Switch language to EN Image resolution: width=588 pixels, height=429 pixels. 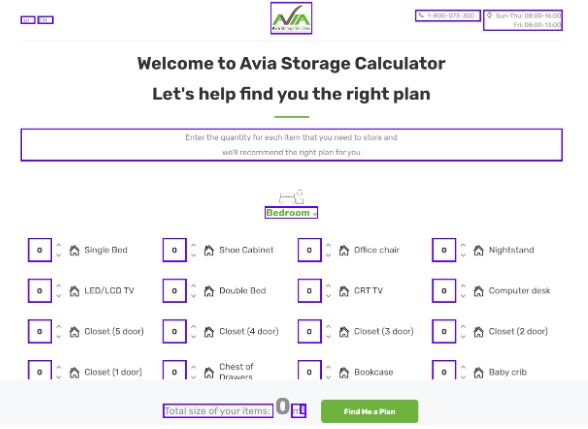click(x=45, y=20)
